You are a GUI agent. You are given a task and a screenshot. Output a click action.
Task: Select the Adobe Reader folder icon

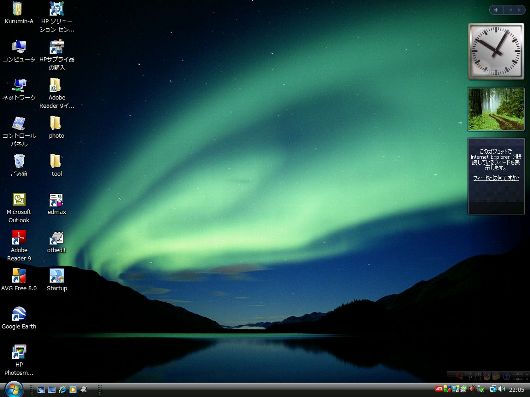pos(56,93)
